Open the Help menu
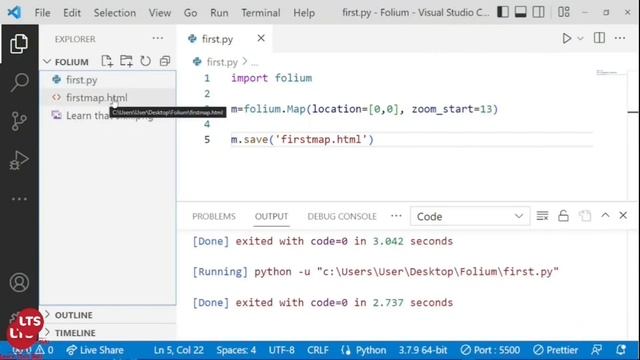 (x=304, y=13)
